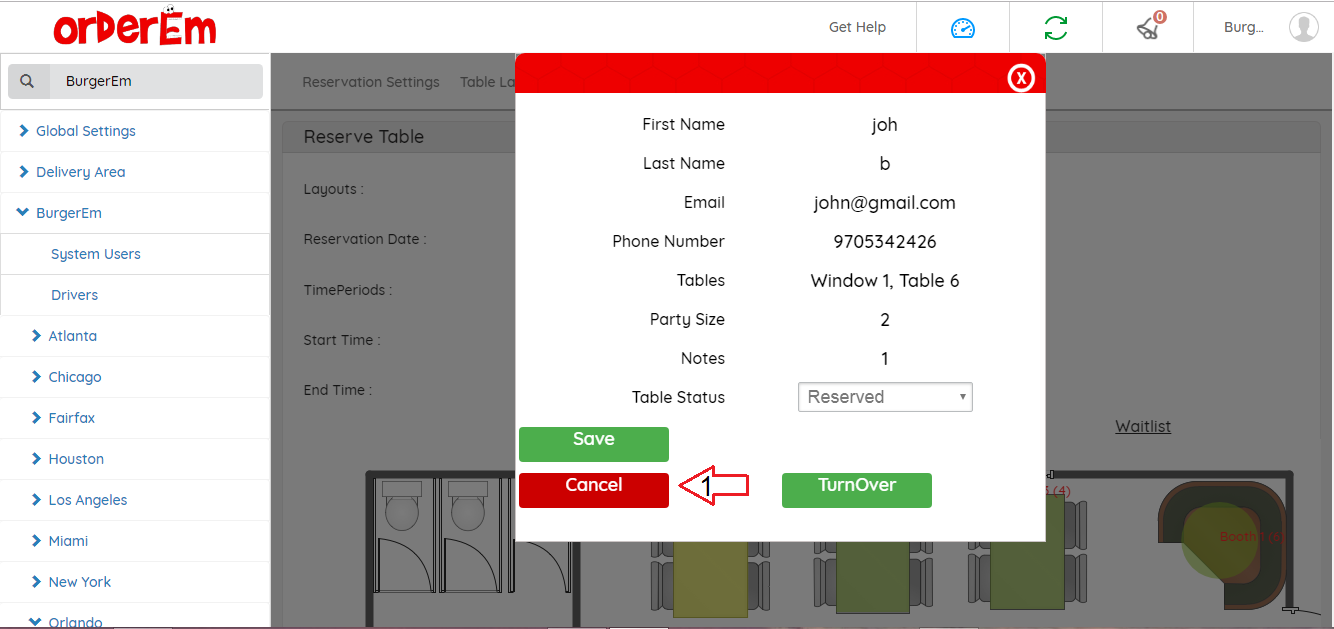Click the user profile avatar icon
Image resolution: width=1334 pixels, height=629 pixels.
tap(1303, 27)
